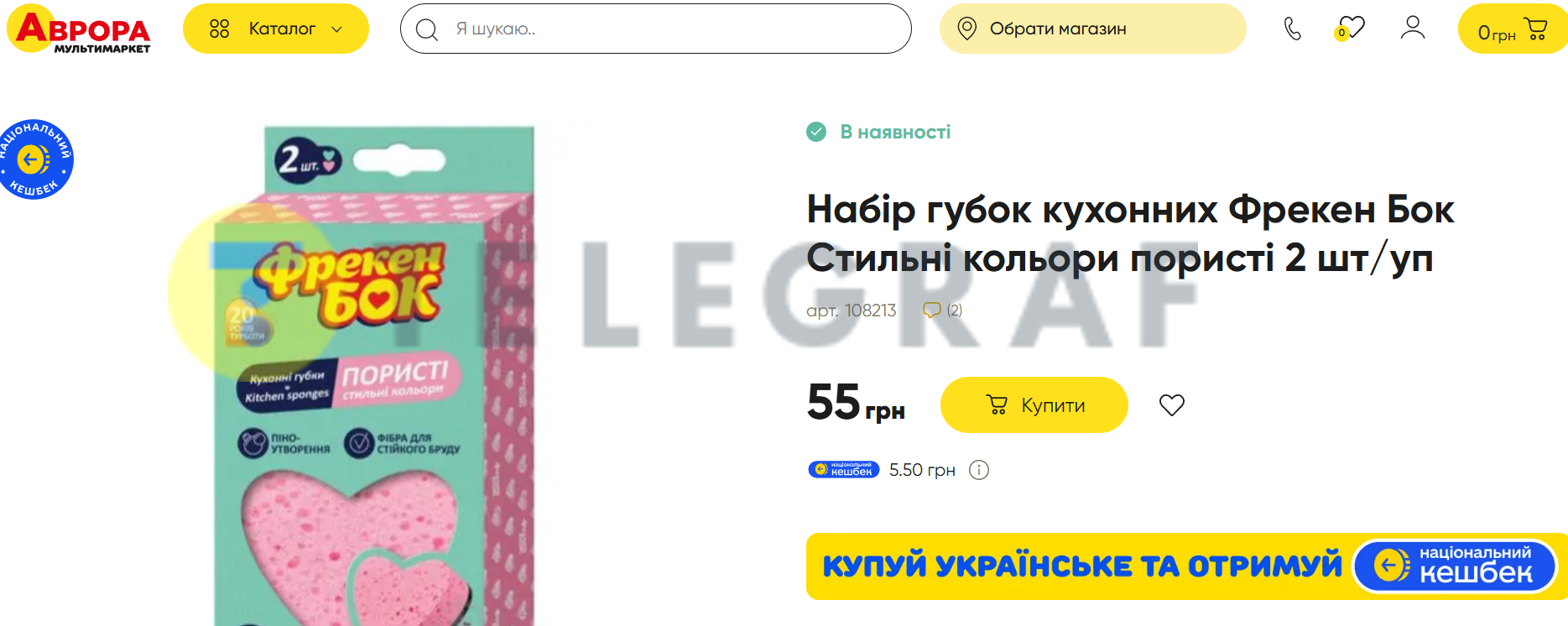Image resolution: width=1568 pixels, height=626 pixels.
Task: Click the search magnifier icon
Action: (427, 29)
